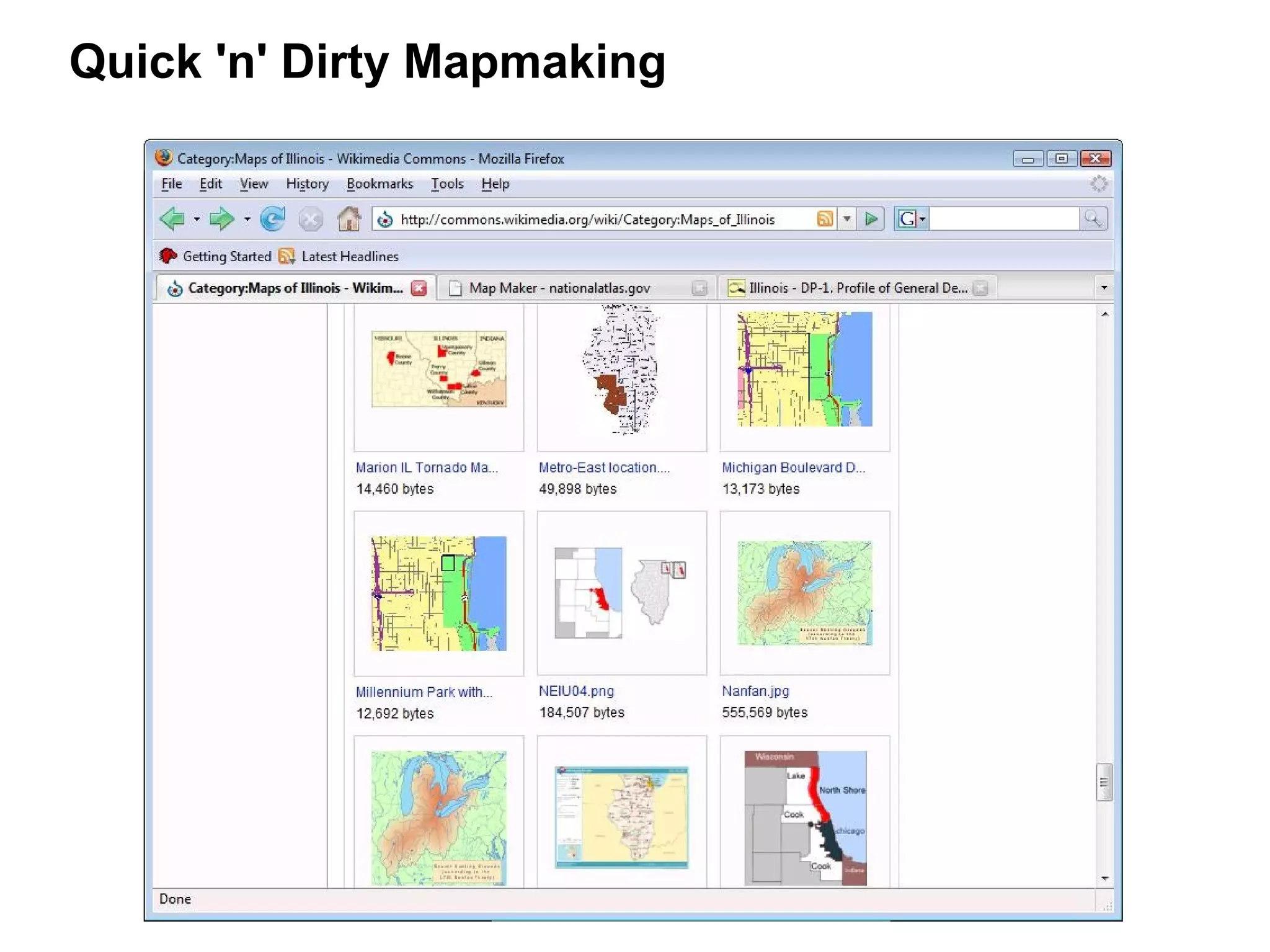Click the Illinois national atlas map thumbnail
1270x952 pixels.
621,817
